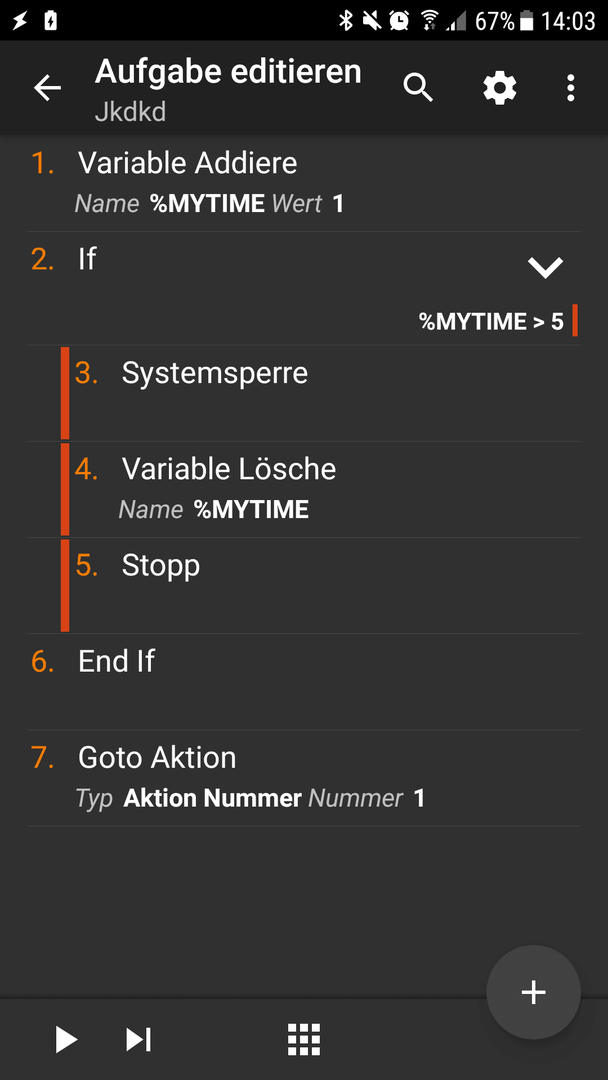Tap battery status icon in status bar
The height and width of the screenshot is (1080, 608).
coord(527,21)
